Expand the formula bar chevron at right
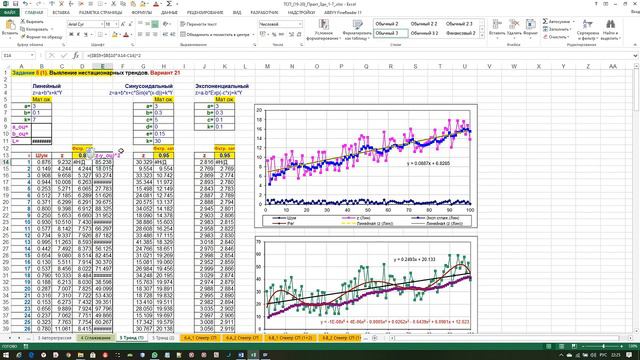 (635, 56)
